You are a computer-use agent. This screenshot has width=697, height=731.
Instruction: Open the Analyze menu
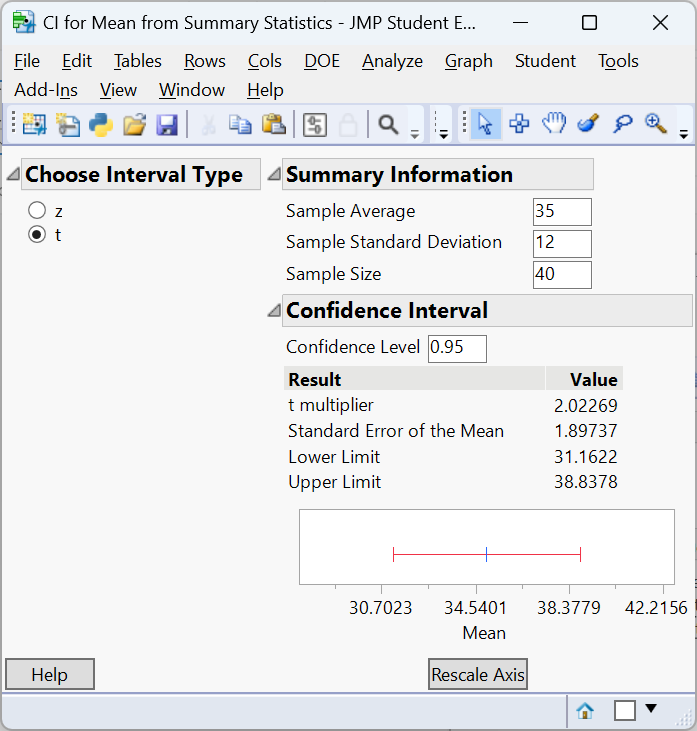pyautogui.click(x=392, y=61)
